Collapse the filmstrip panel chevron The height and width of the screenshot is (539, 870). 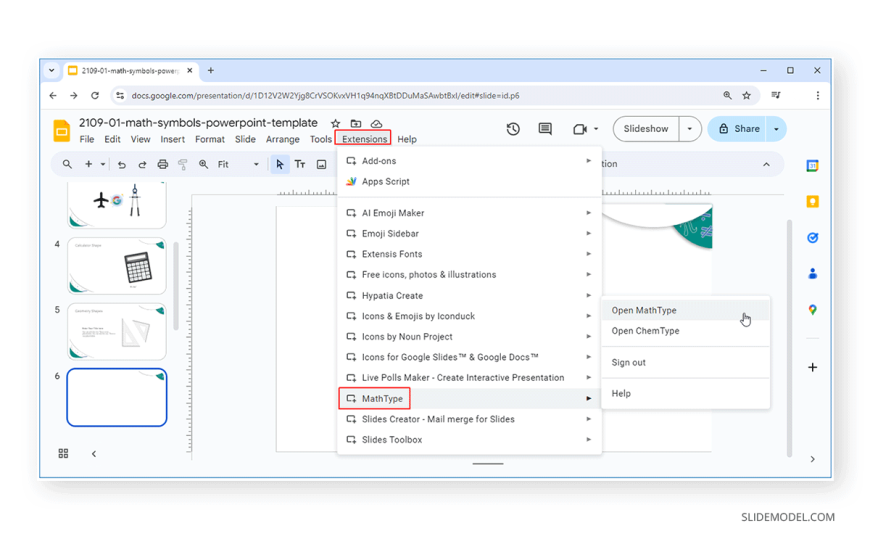click(94, 454)
